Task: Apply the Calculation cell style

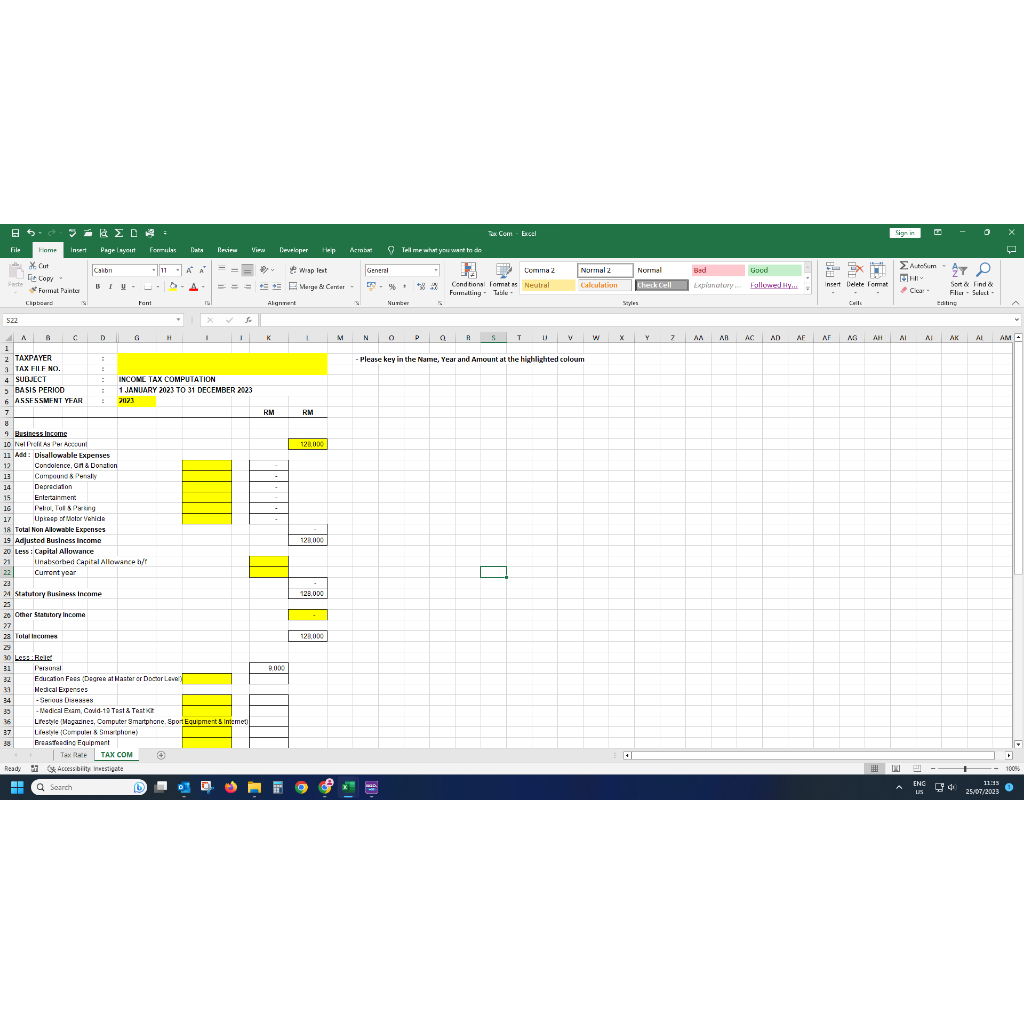Action: [x=605, y=285]
